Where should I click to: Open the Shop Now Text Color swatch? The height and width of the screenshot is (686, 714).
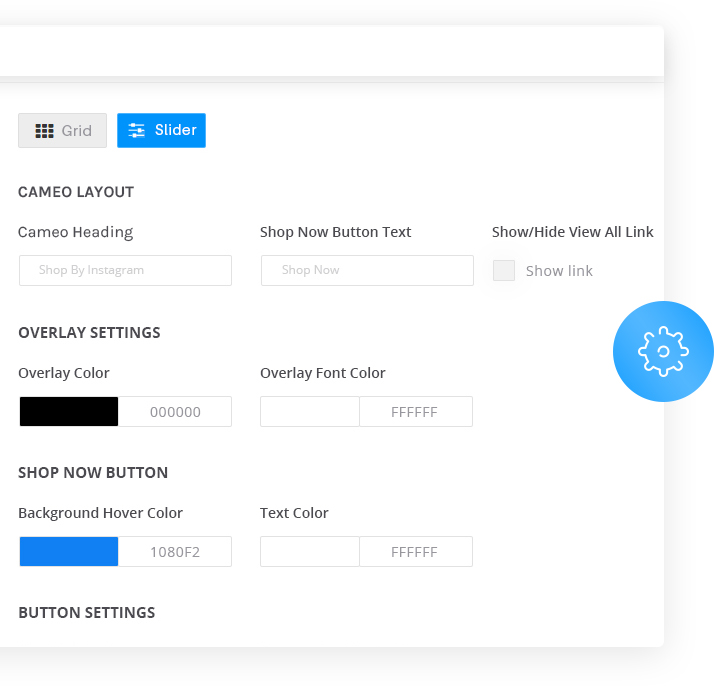[x=310, y=552]
